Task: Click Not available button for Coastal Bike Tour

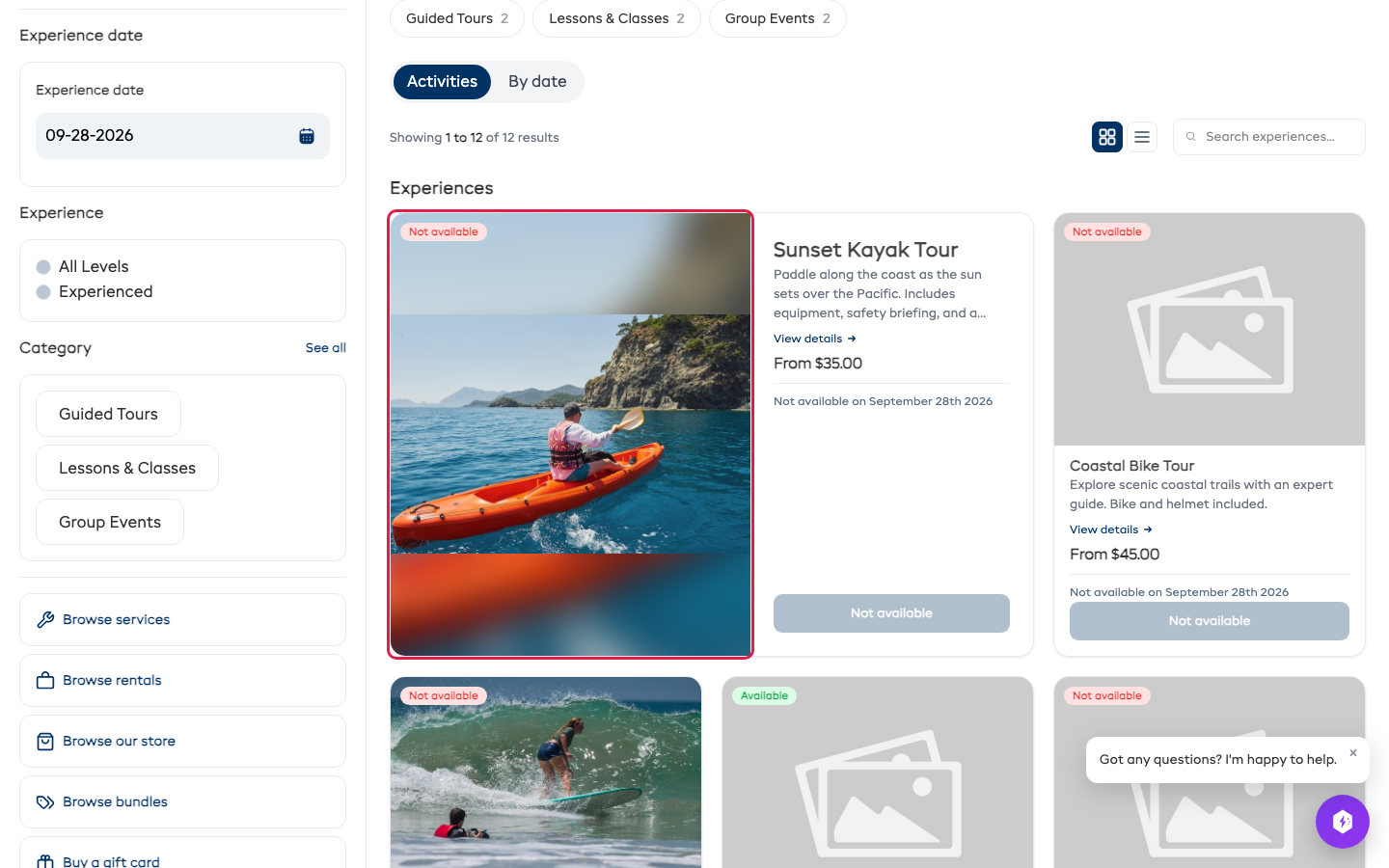Action: (x=1210, y=621)
